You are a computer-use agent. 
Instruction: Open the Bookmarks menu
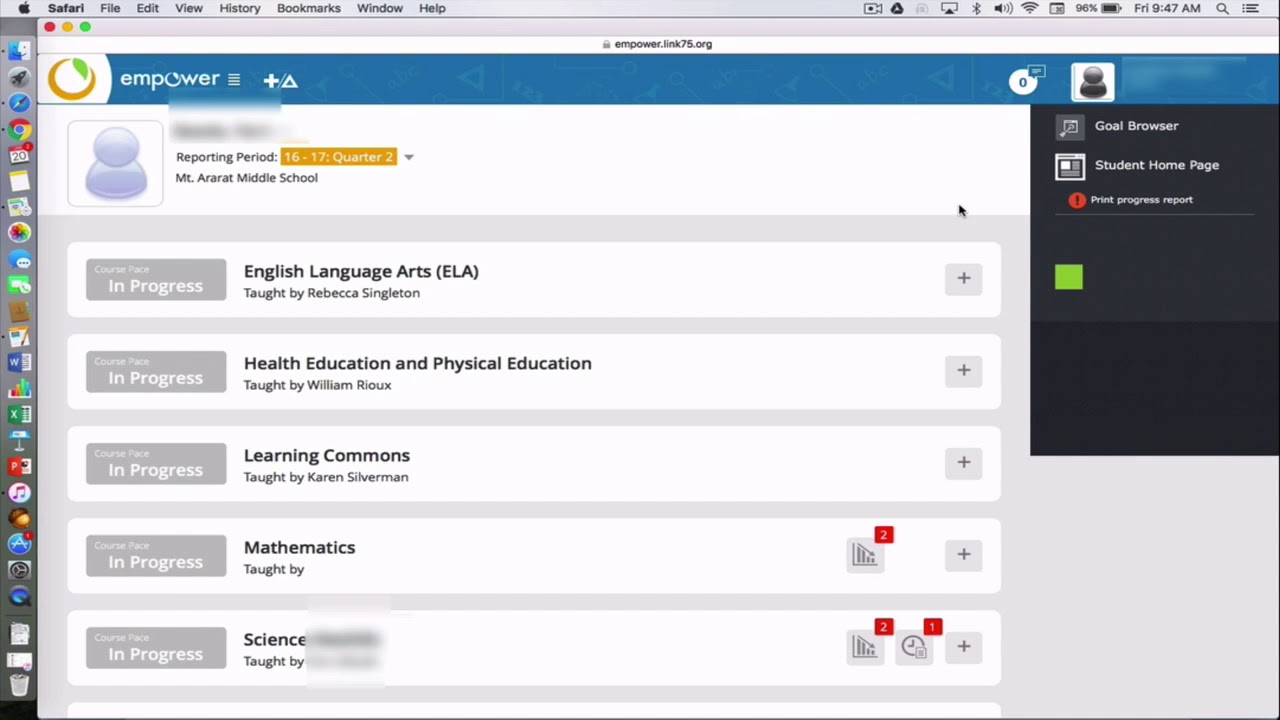308,8
